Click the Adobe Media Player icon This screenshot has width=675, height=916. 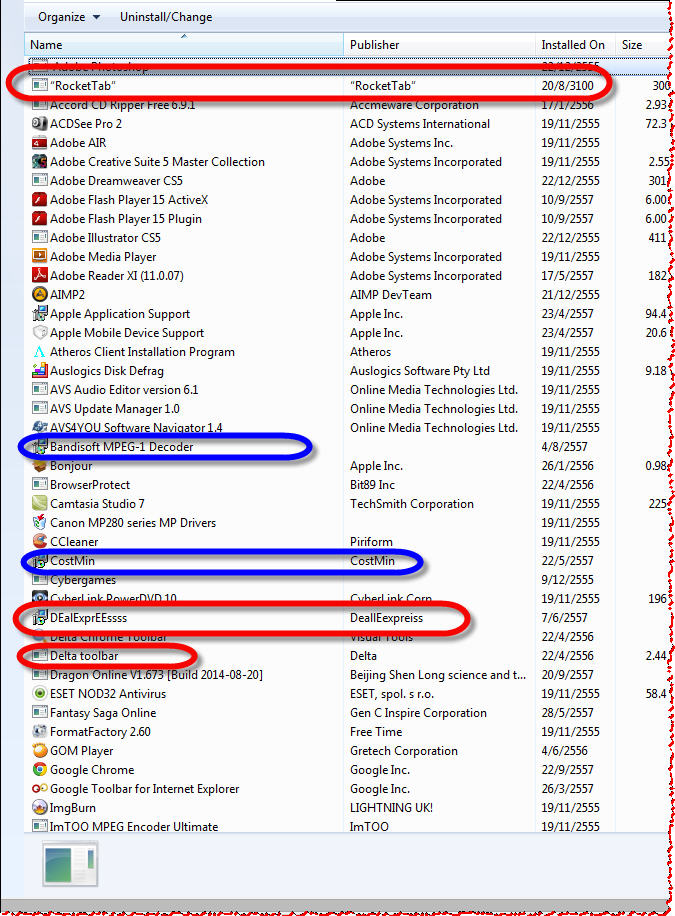pyautogui.click(x=40, y=256)
